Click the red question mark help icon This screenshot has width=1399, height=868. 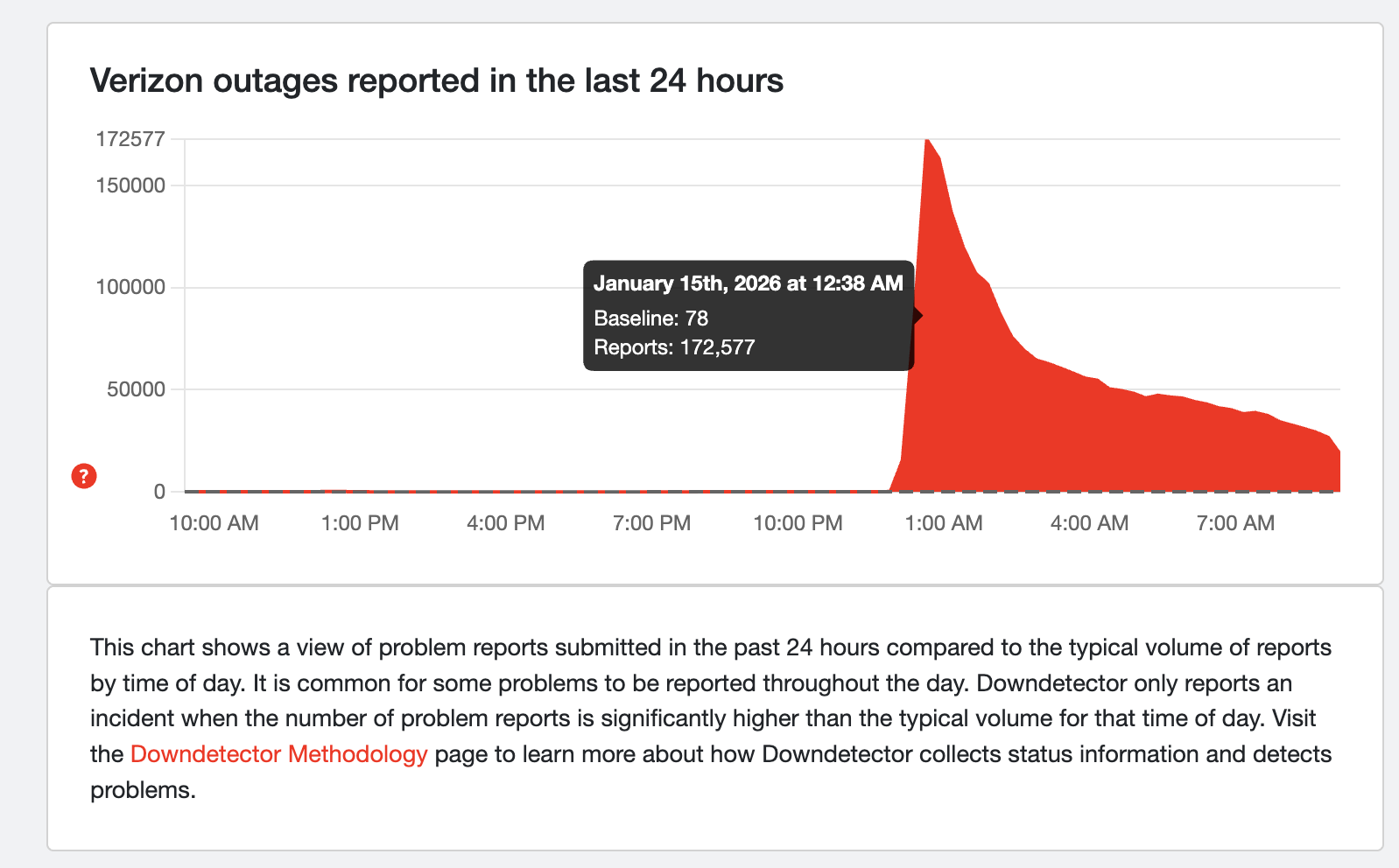(x=83, y=476)
